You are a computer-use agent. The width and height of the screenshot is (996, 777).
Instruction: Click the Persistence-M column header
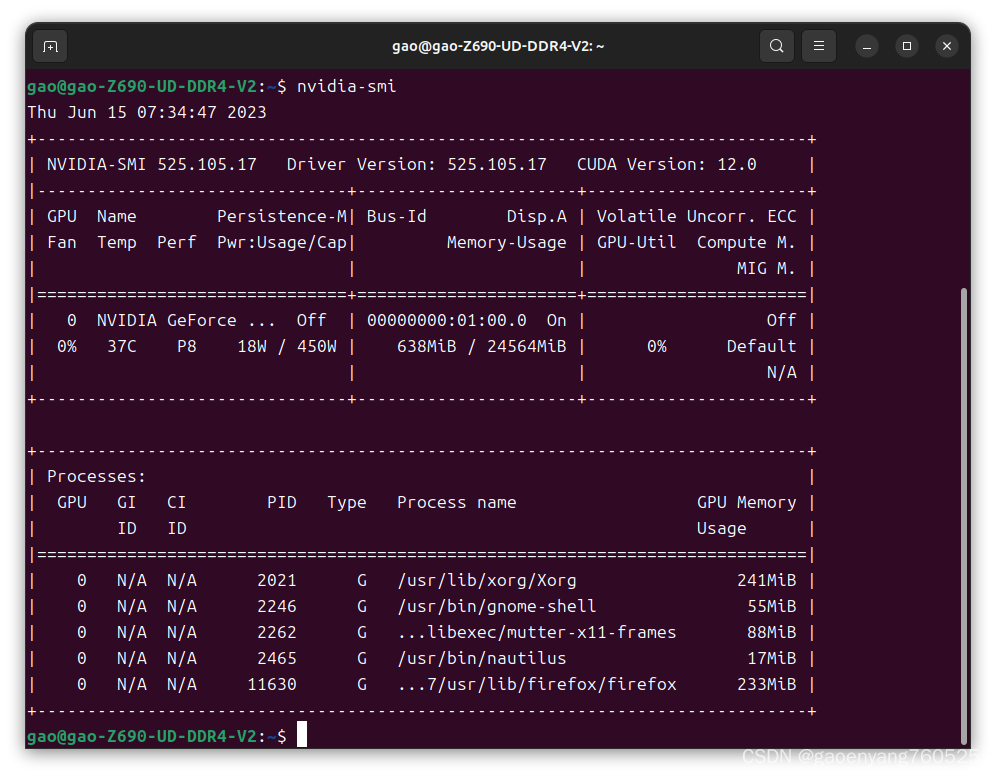[x=282, y=217]
